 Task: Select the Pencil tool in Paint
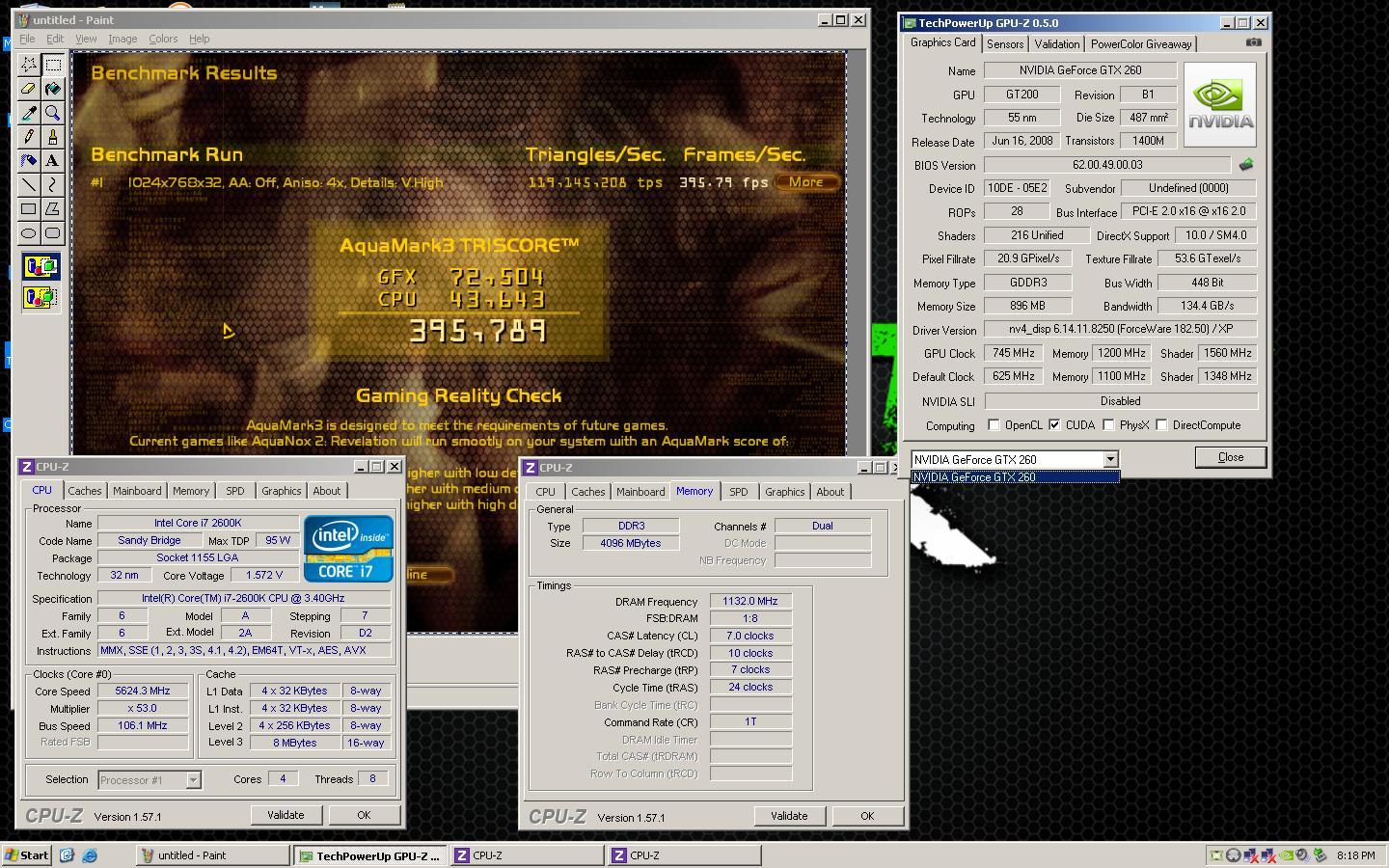(29, 137)
